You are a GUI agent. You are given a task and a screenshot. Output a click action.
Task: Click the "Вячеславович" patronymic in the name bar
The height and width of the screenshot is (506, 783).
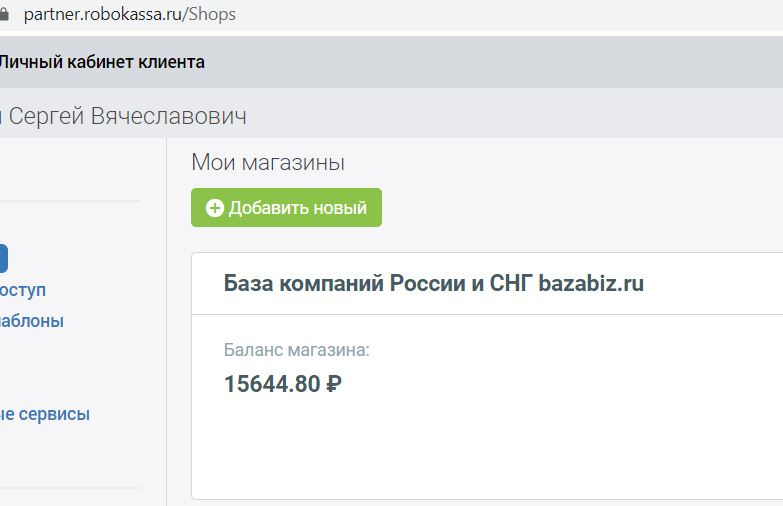(x=169, y=116)
